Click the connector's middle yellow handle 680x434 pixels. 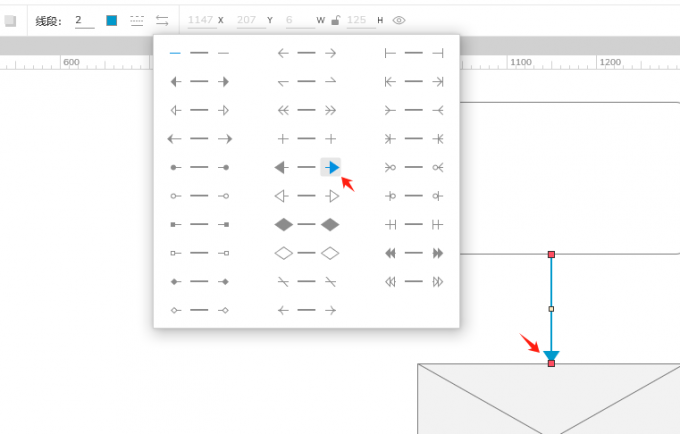[551, 309]
